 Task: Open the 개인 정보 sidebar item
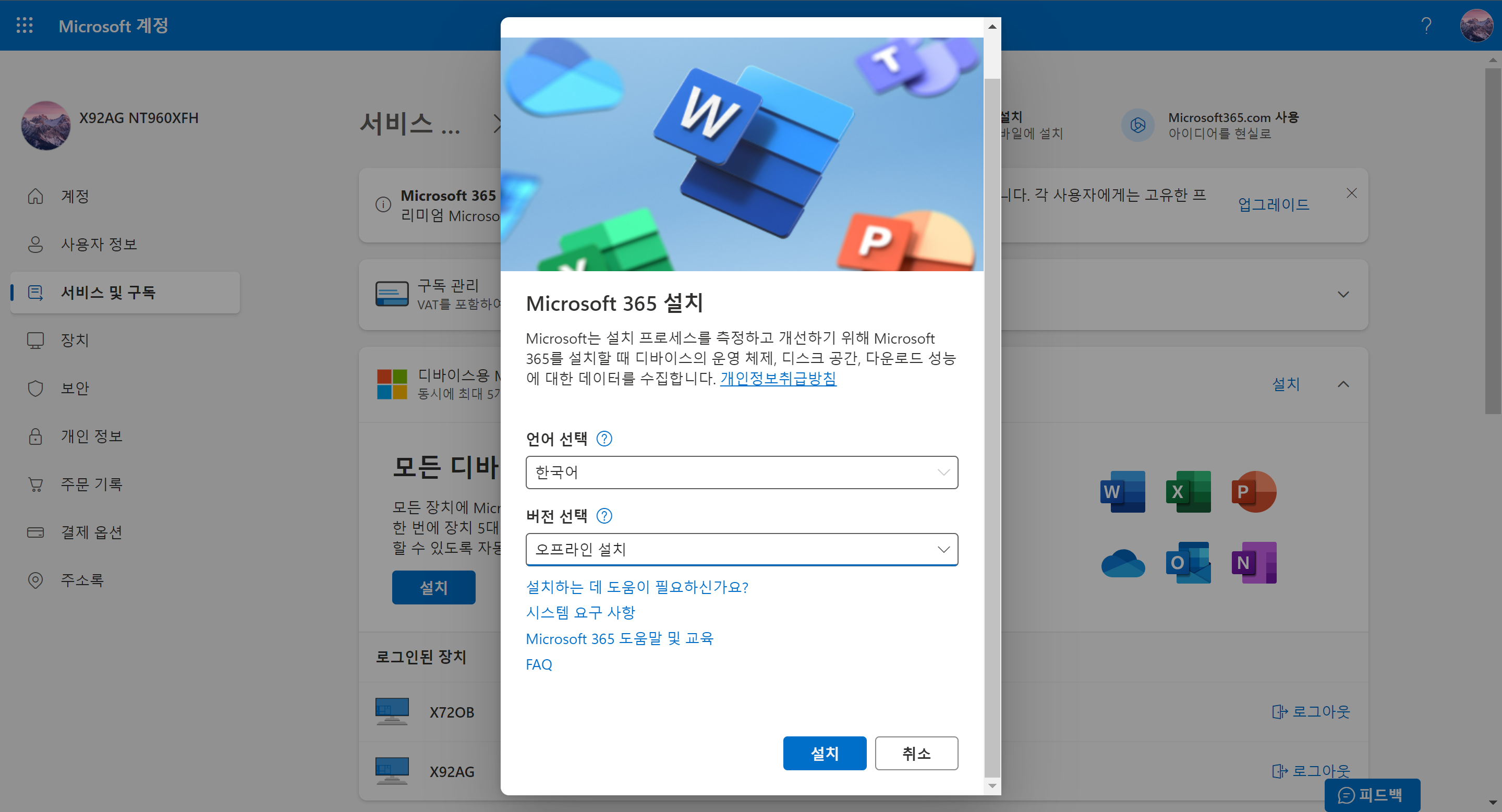click(x=125, y=436)
